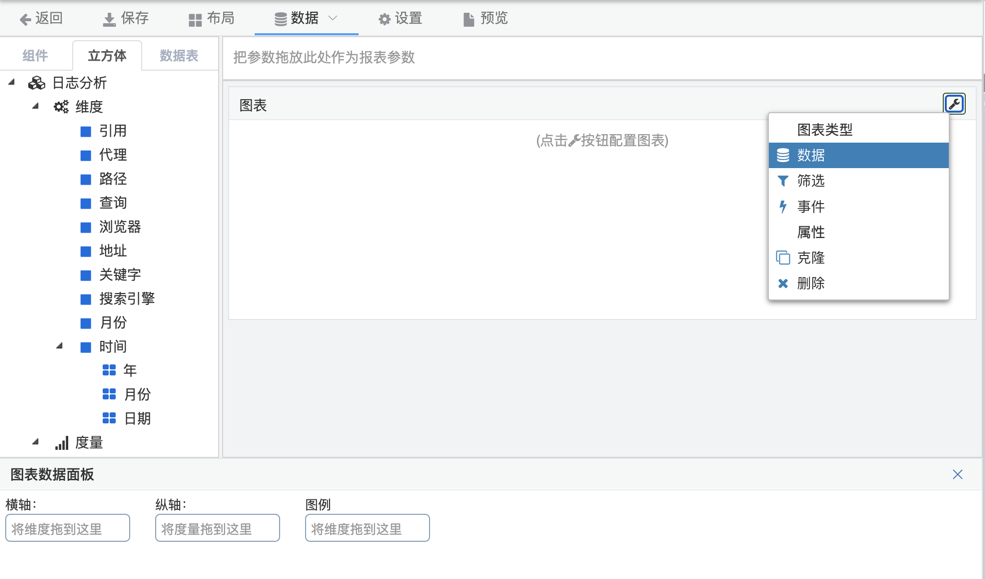Click the wrench configure icon on chart
Screen dimensions: 985x579
tap(954, 104)
